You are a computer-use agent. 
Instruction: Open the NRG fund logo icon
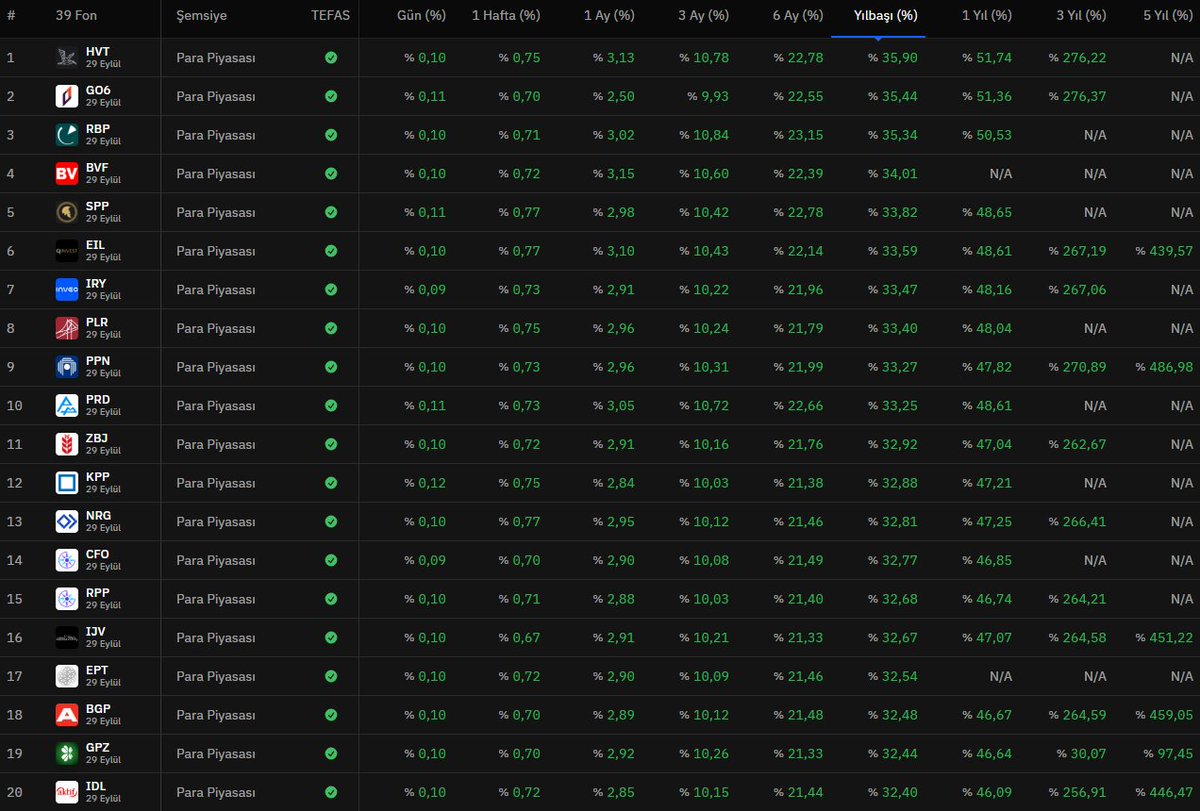point(67,522)
